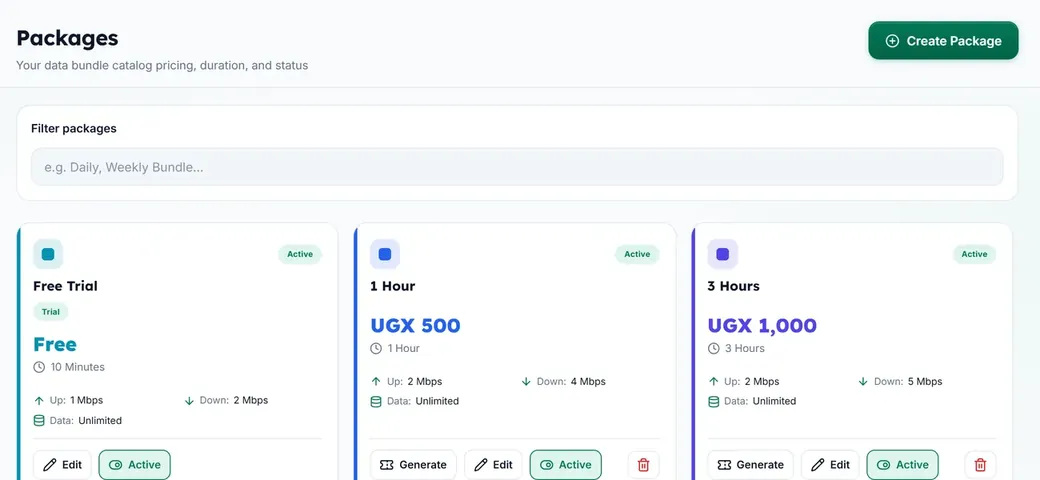Viewport: 1040px width, 480px height.
Task: Click Data: Unlimited on Free Trial card
Action: (78, 420)
